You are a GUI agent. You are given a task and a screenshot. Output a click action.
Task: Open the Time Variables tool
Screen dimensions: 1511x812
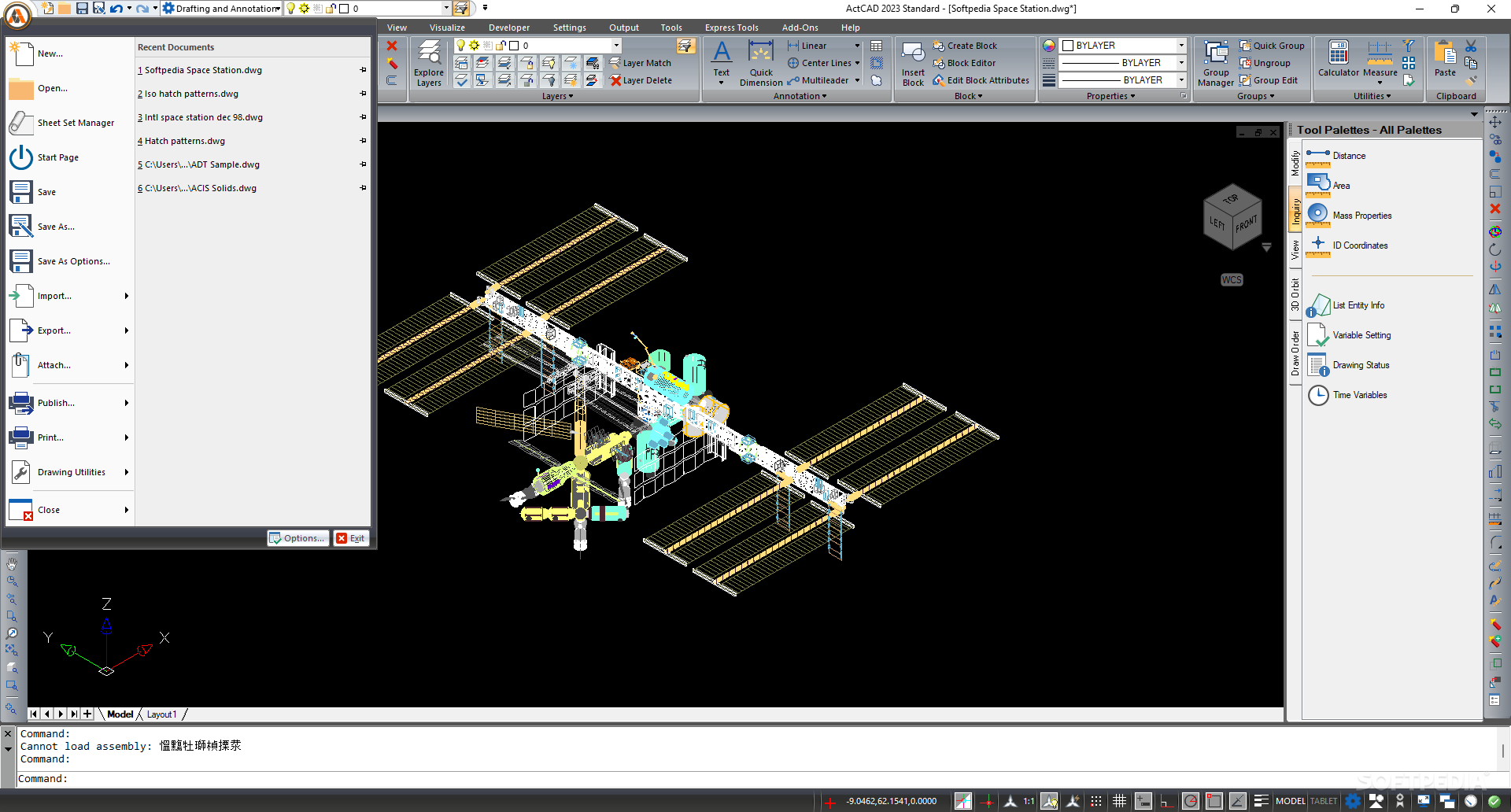(x=1347, y=395)
